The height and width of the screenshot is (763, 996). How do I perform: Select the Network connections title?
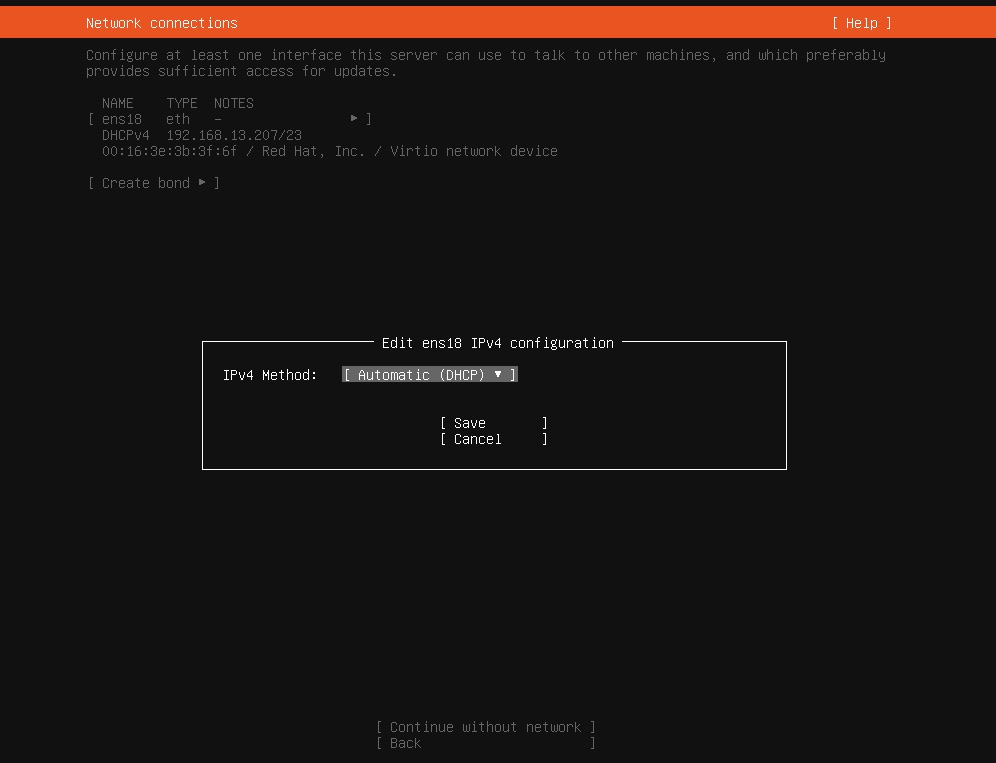tap(161, 23)
